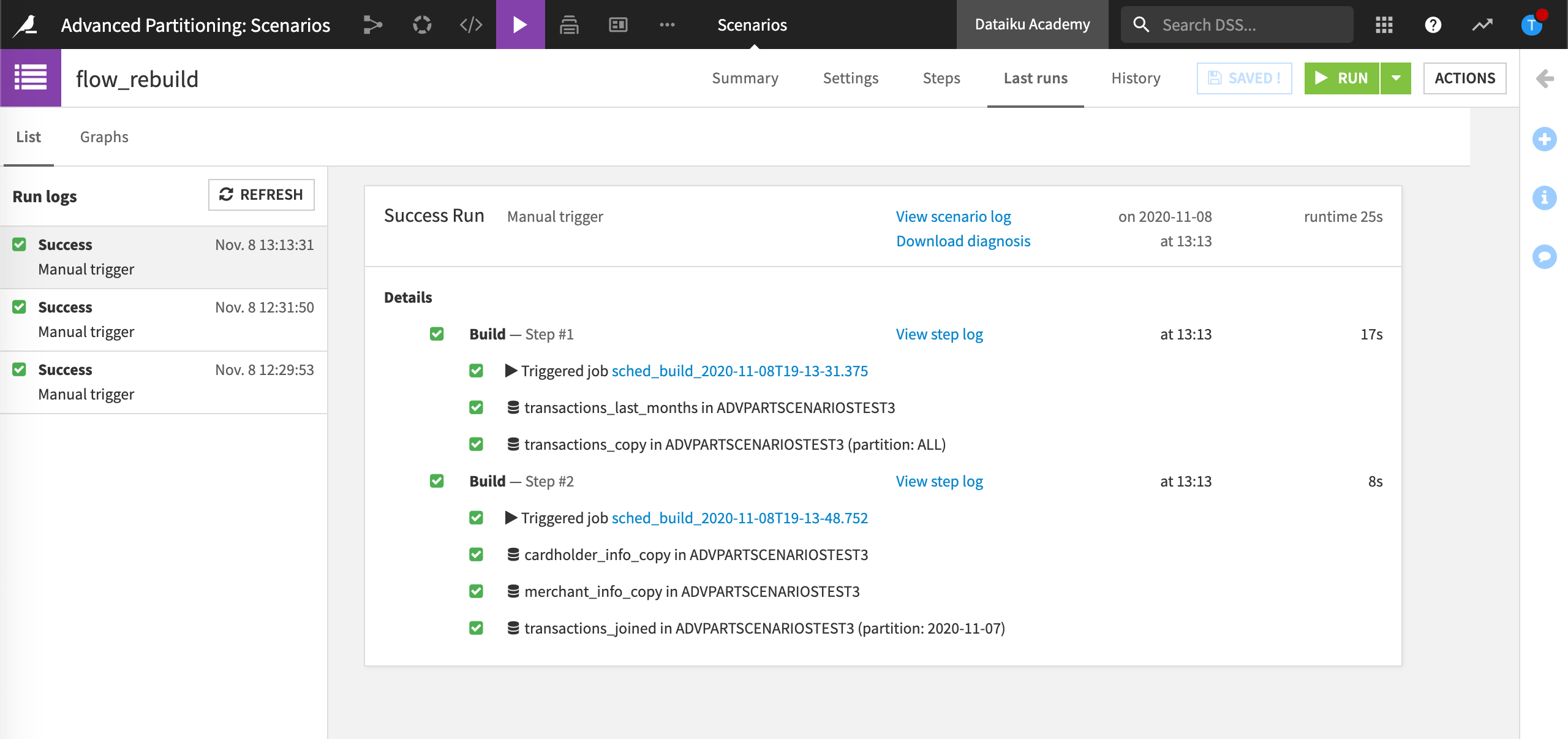
Task: Open the Notebooks code icon
Action: tap(471, 25)
